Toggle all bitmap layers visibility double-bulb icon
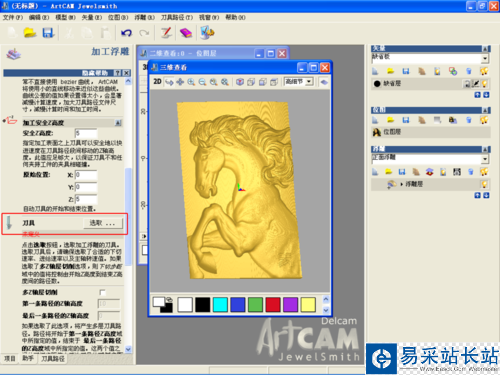The image size is (500, 375). (484, 120)
